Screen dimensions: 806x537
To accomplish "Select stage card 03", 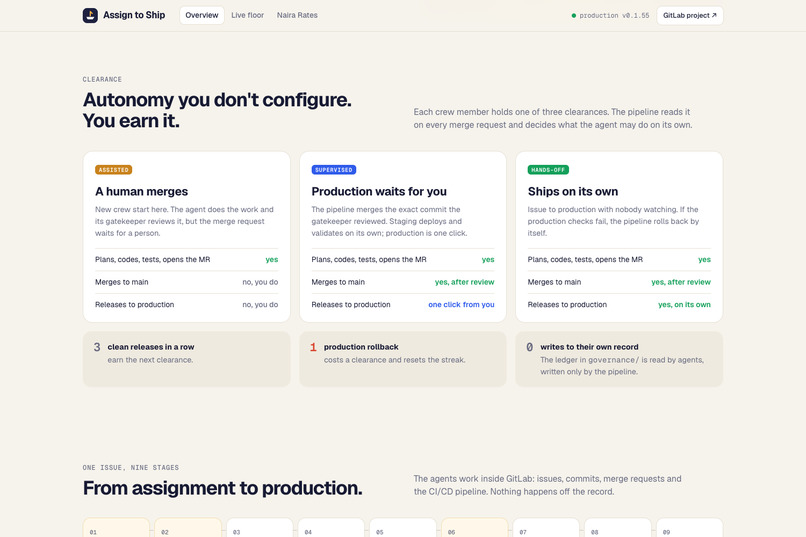I will (260, 527).
